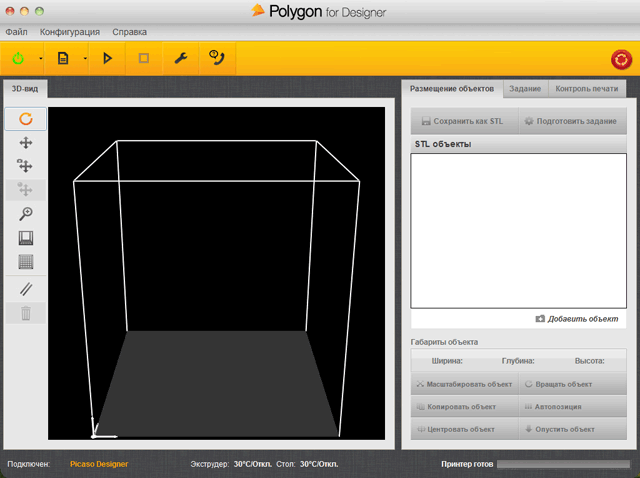The width and height of the screenshot is (640, 478).
Task: Select the Размещение объектов tab
Action: tap(452, 89)
